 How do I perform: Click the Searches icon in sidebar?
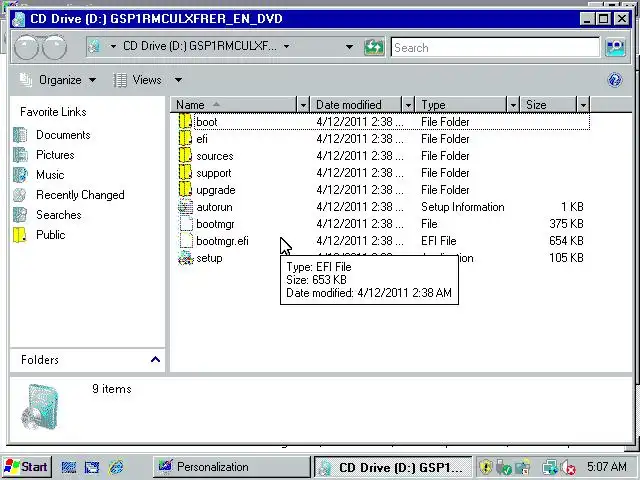click(20, 215)
